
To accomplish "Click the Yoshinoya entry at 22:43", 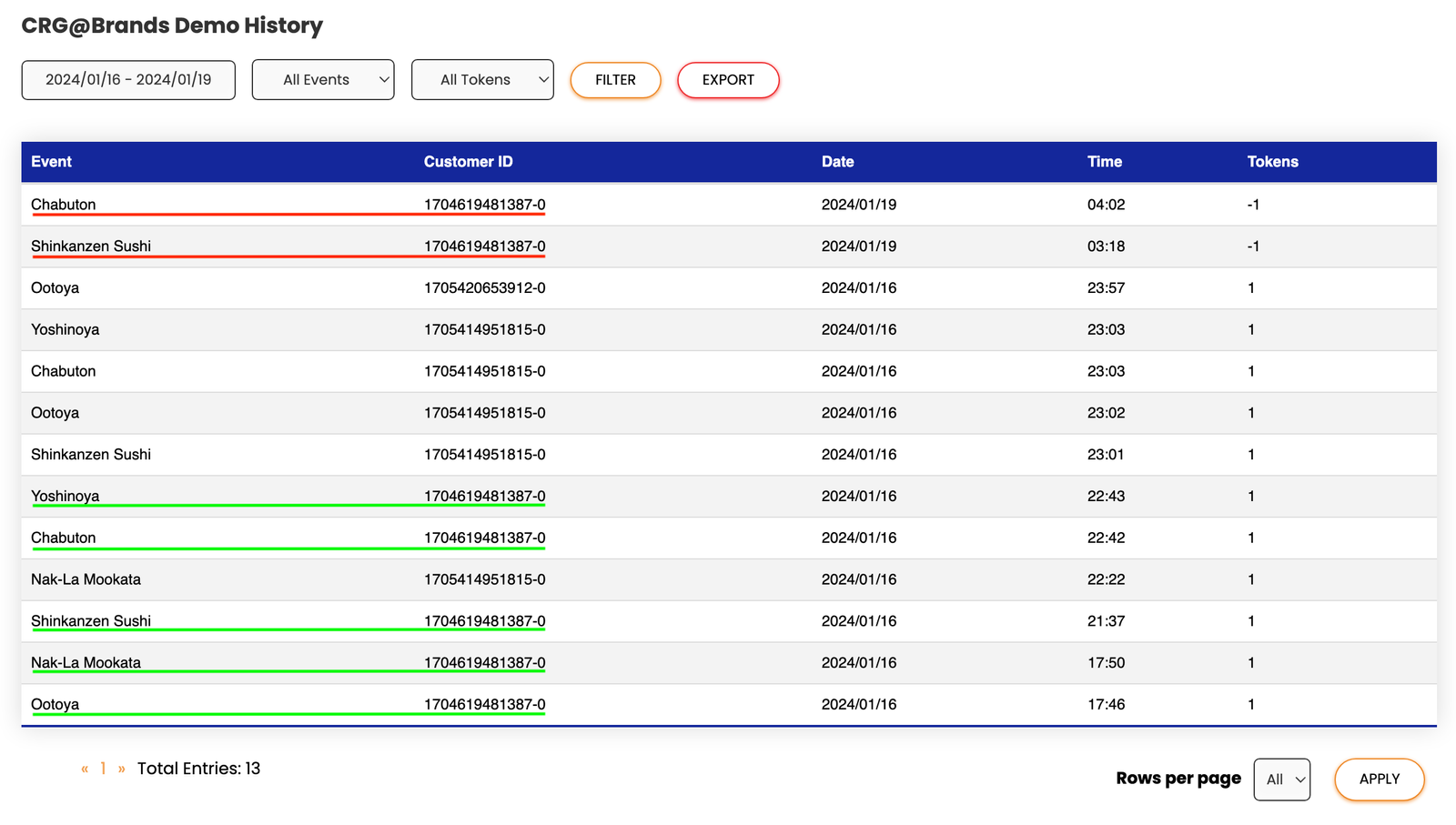I will [x=65, y=497].
